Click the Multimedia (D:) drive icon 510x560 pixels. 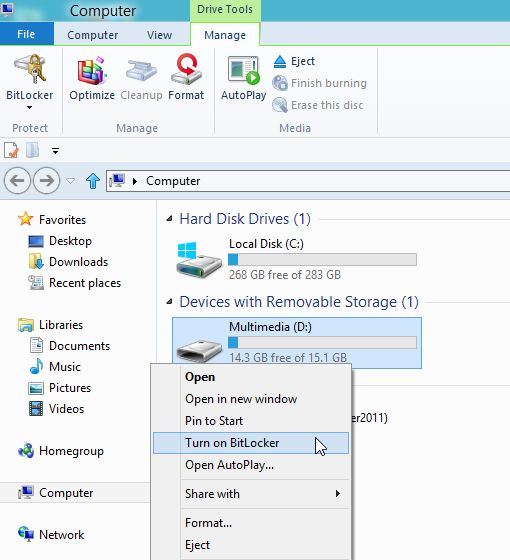pyautogui.click(x=199, y=351)
